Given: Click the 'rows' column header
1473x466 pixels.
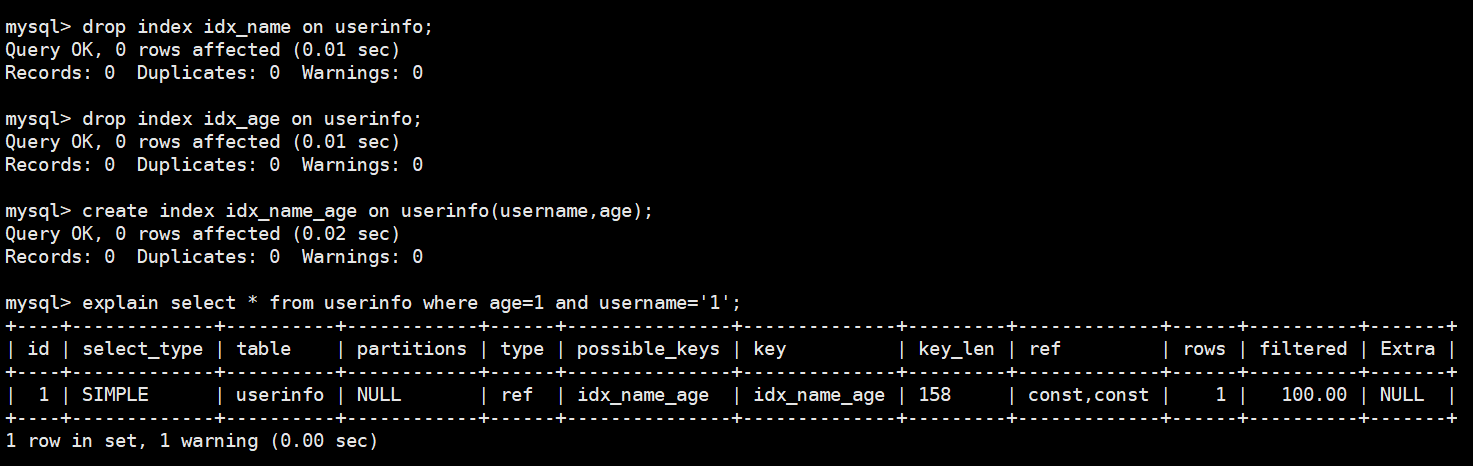Looking at the screenshot, I should 1203,349.
